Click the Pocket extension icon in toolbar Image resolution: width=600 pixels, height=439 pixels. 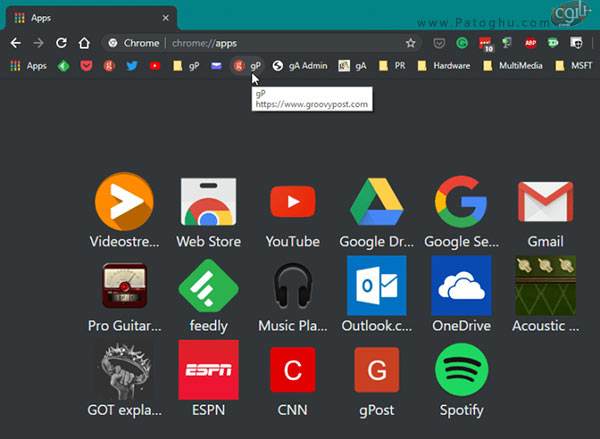click(439, 43)
